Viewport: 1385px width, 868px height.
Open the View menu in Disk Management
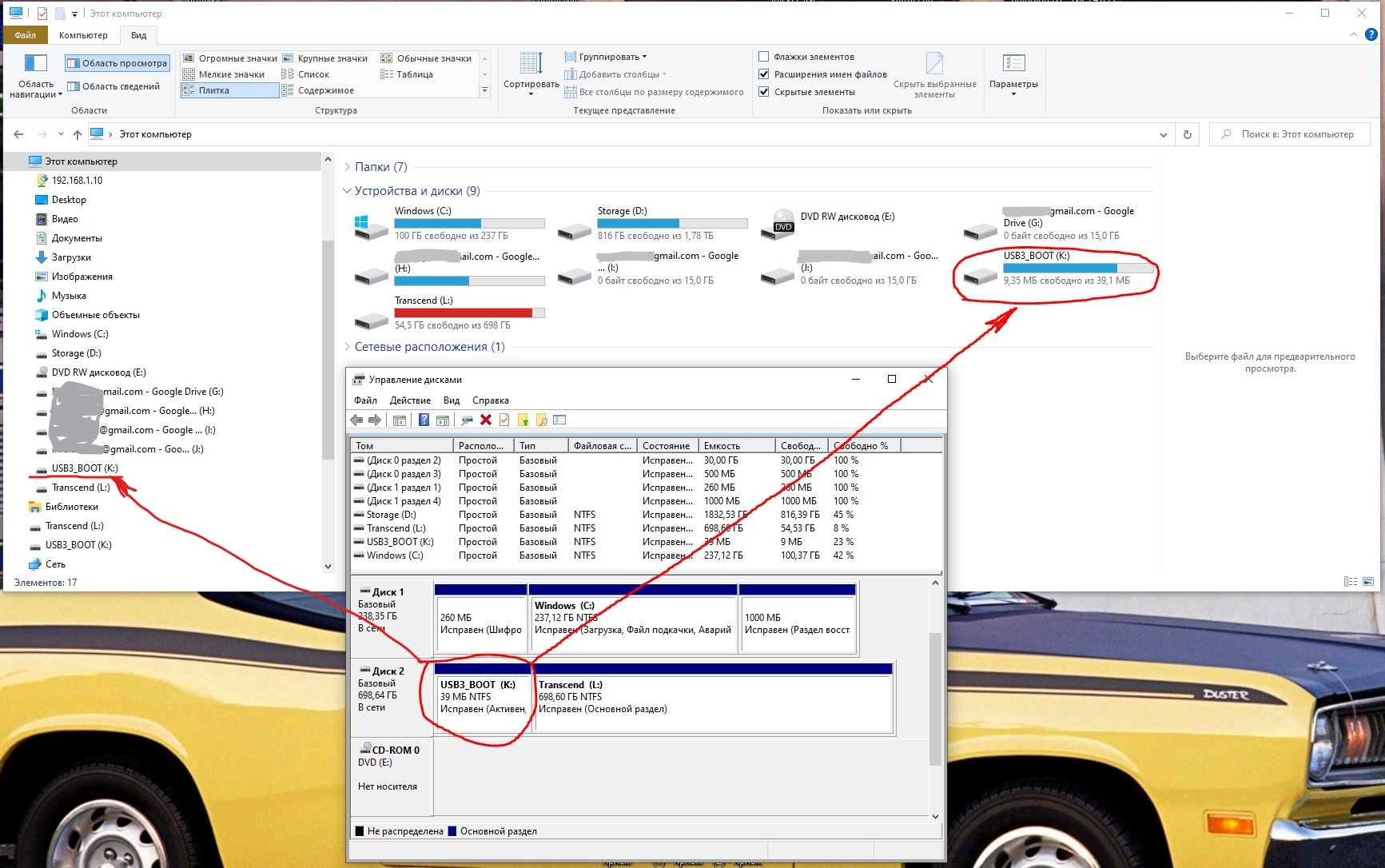[x=452, y=400]
